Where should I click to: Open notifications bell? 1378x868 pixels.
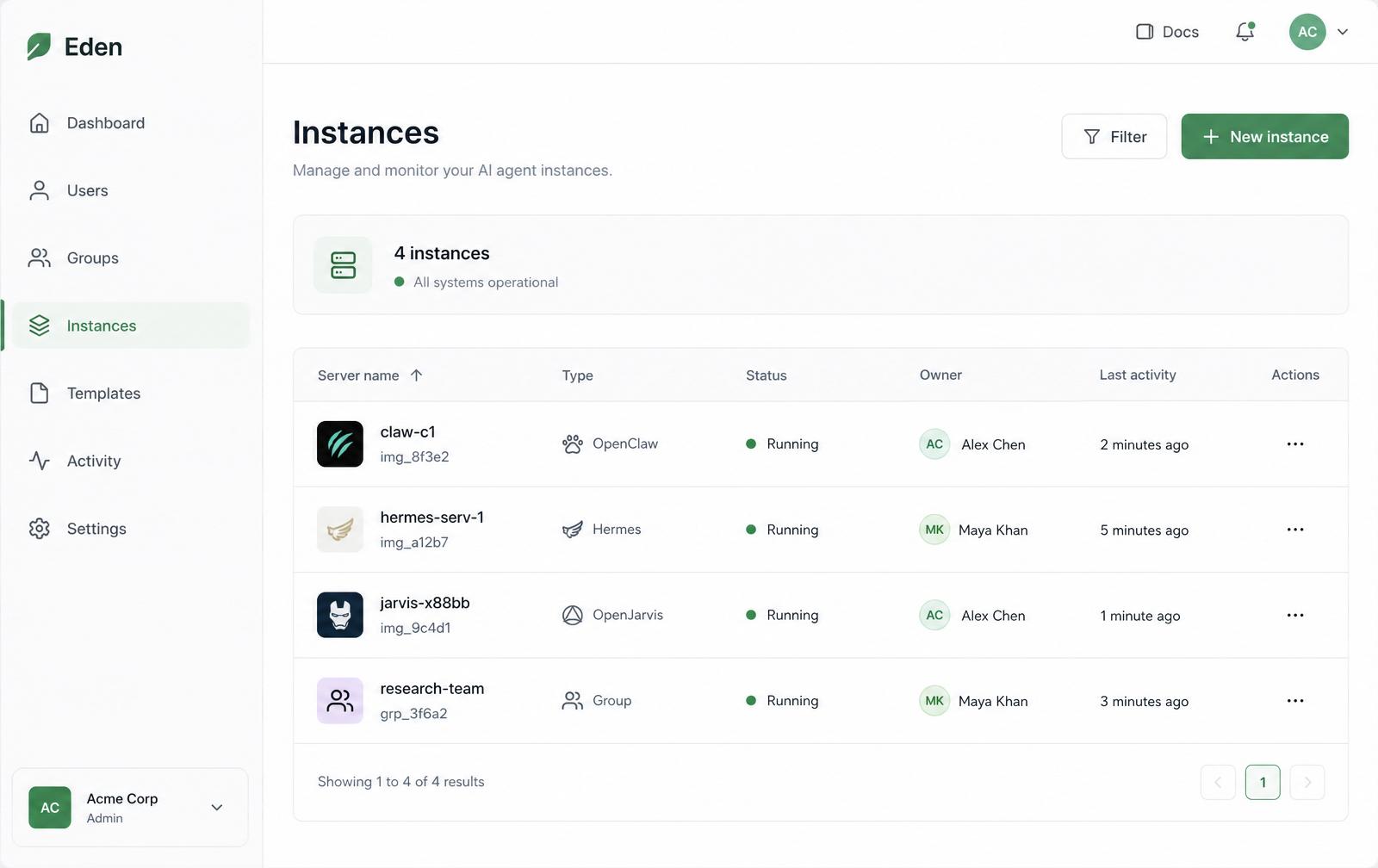[1245, 32]
